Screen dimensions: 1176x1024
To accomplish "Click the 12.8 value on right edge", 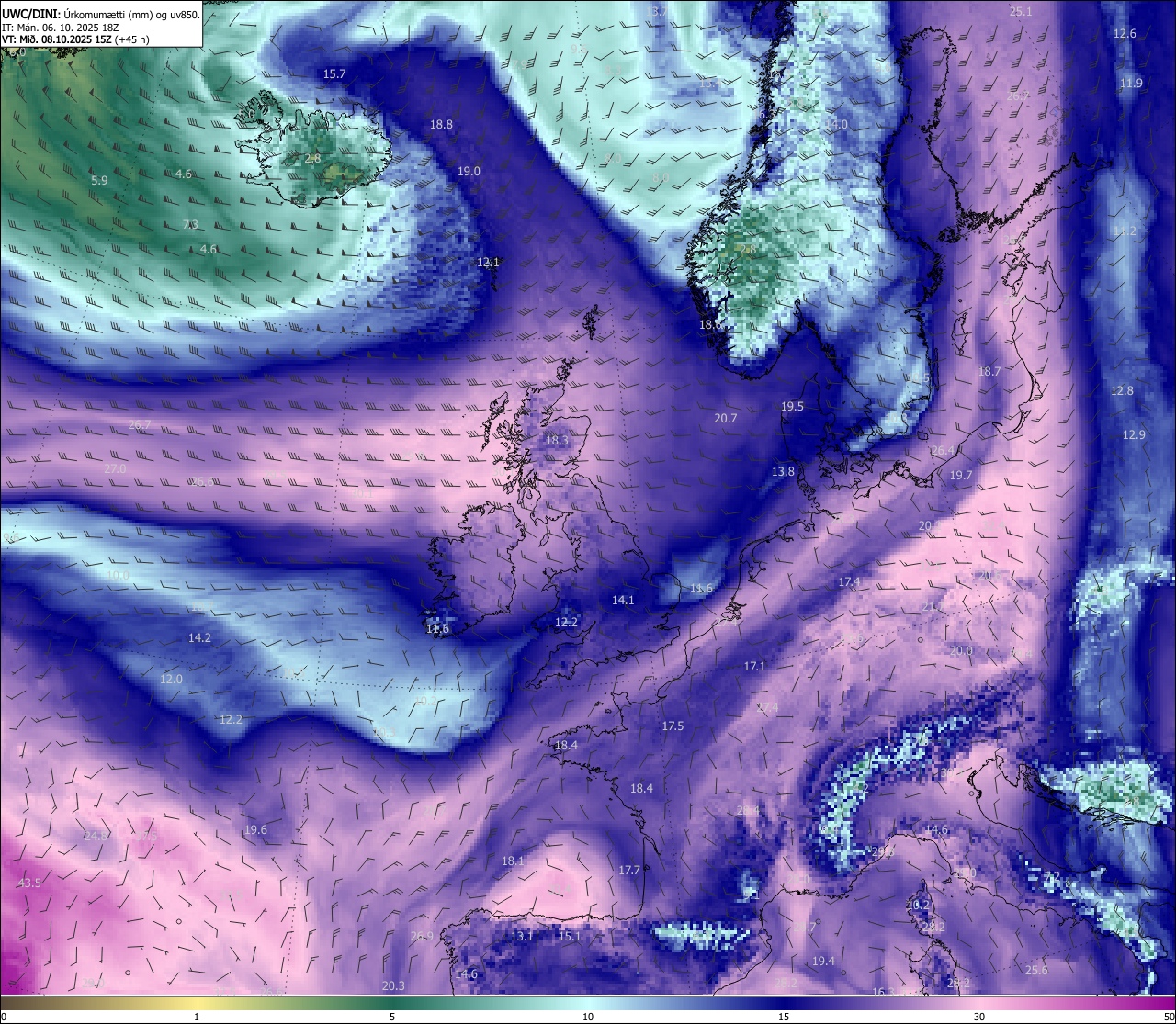I will pos(1122,391).
